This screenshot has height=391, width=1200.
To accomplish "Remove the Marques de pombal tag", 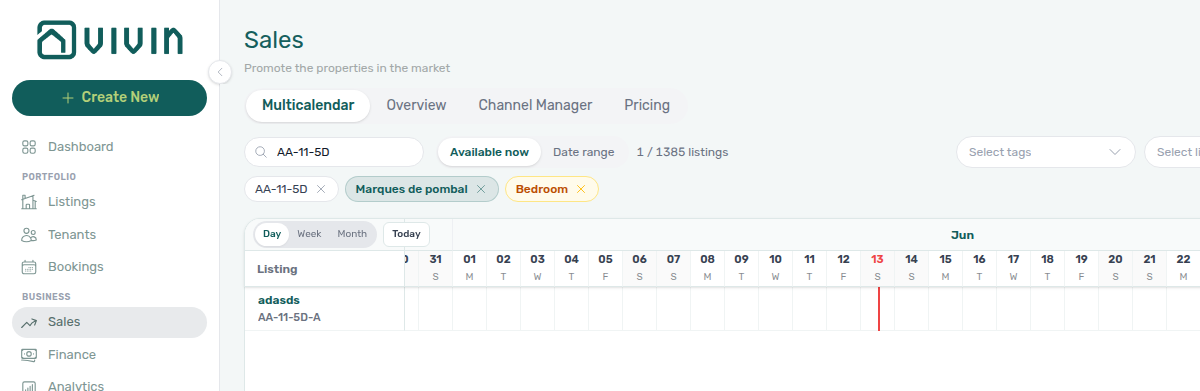I will click(x=481, y=189).
